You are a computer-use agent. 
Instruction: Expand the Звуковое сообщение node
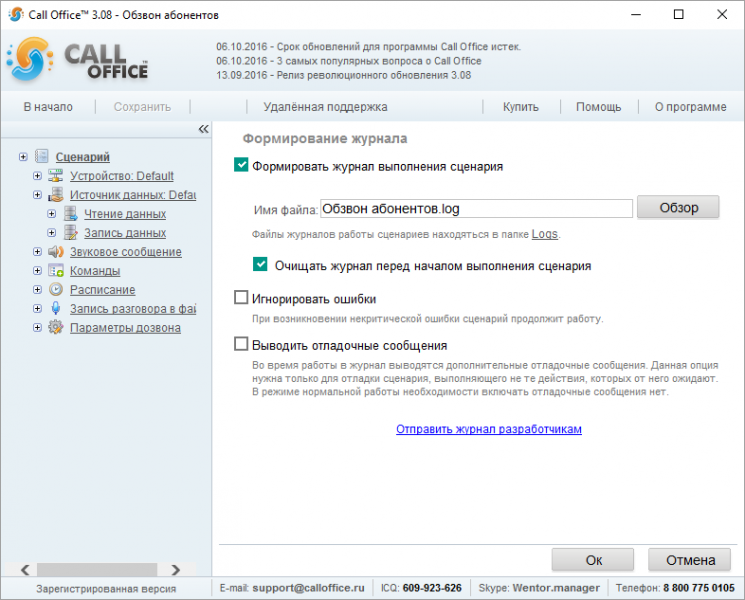point(37,252)
